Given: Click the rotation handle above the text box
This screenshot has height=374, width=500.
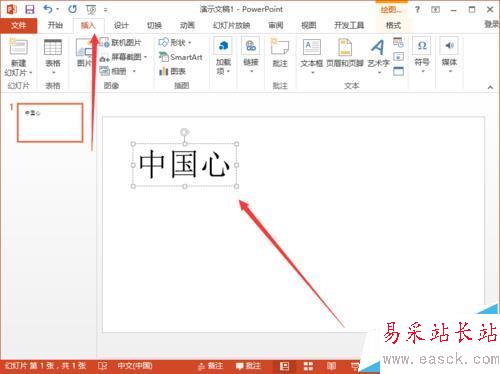Looking at the screenshot, I should click(184, 132).
